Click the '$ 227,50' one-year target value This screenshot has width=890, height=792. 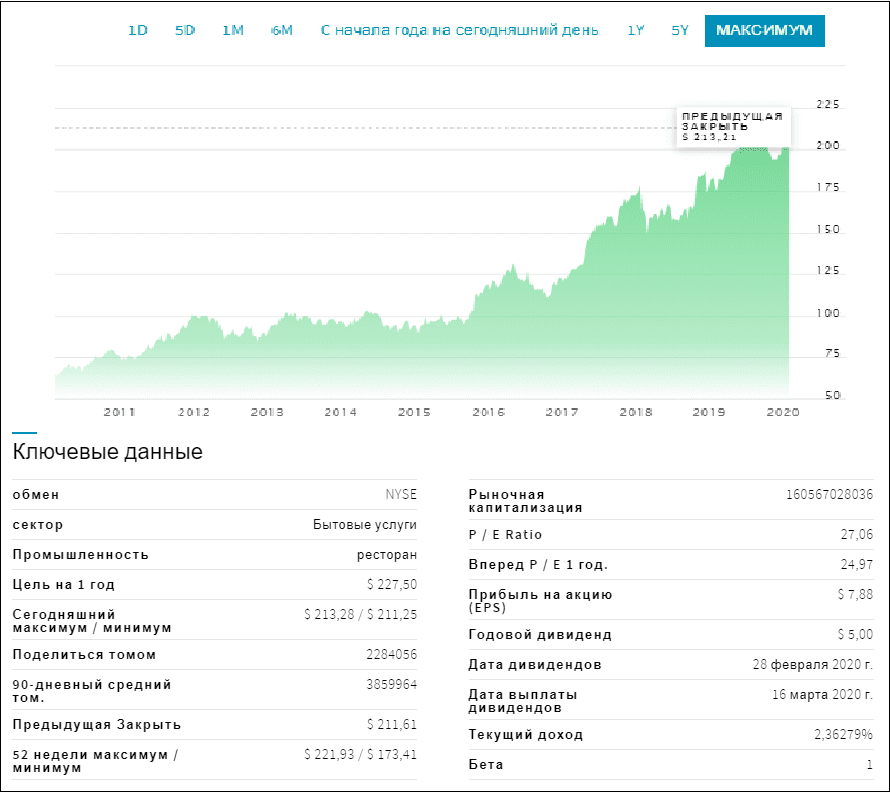392,585
